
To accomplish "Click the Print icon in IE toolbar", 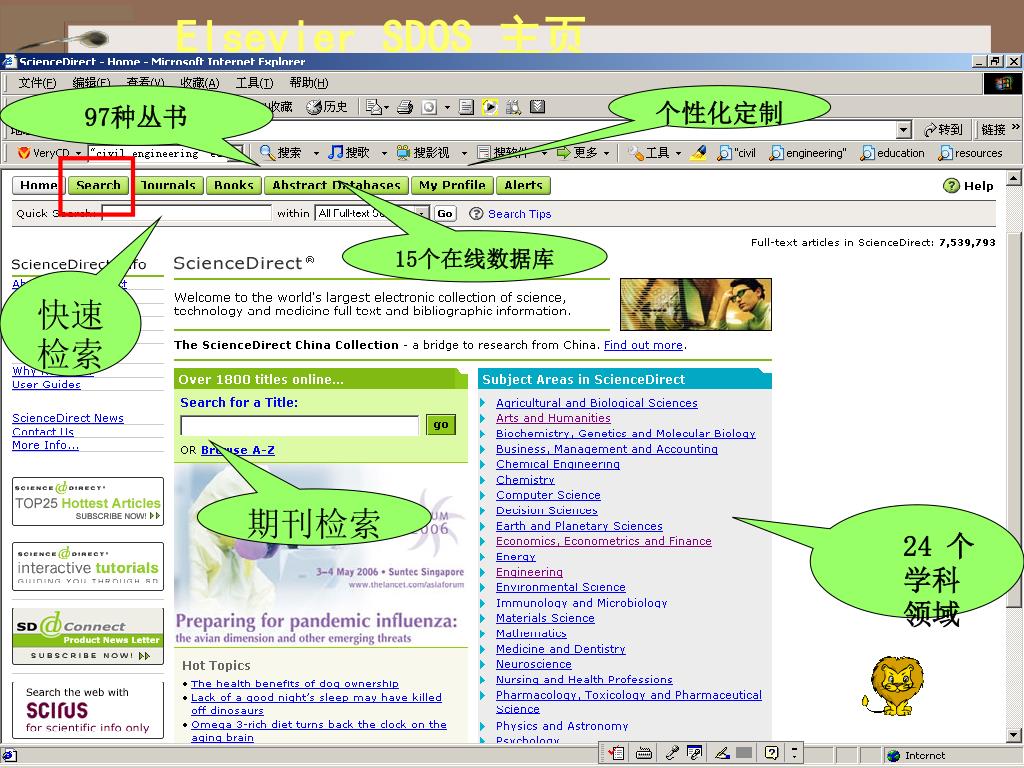I will point(405,107).
